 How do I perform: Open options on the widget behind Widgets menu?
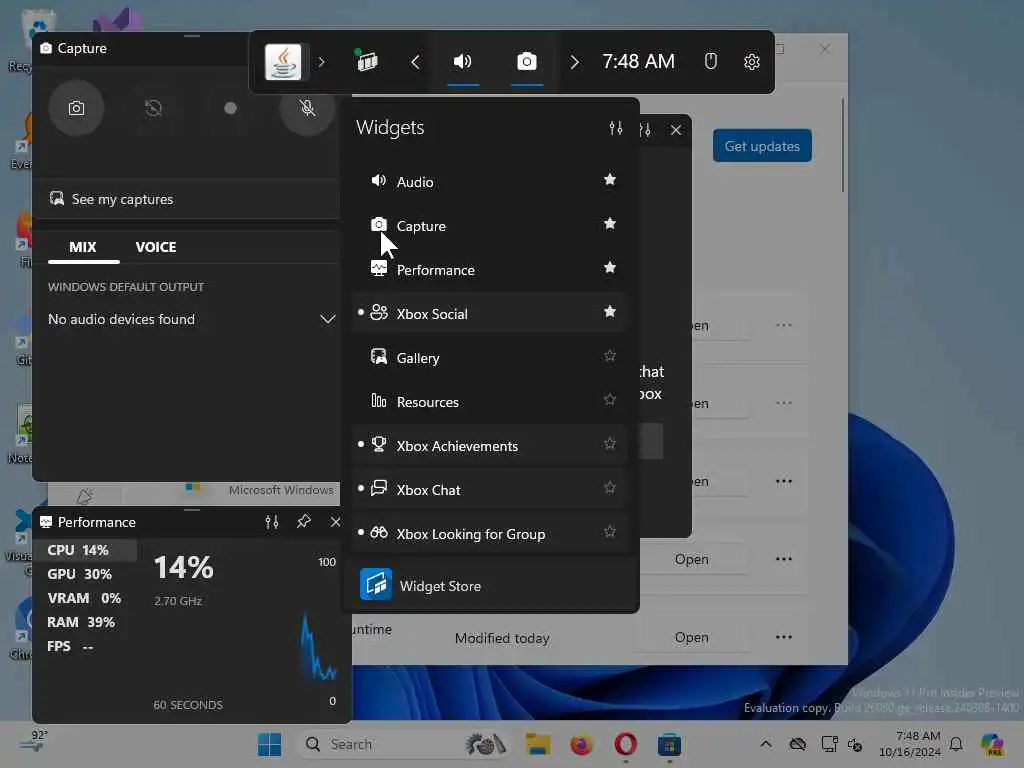click(x=646, y=130)
